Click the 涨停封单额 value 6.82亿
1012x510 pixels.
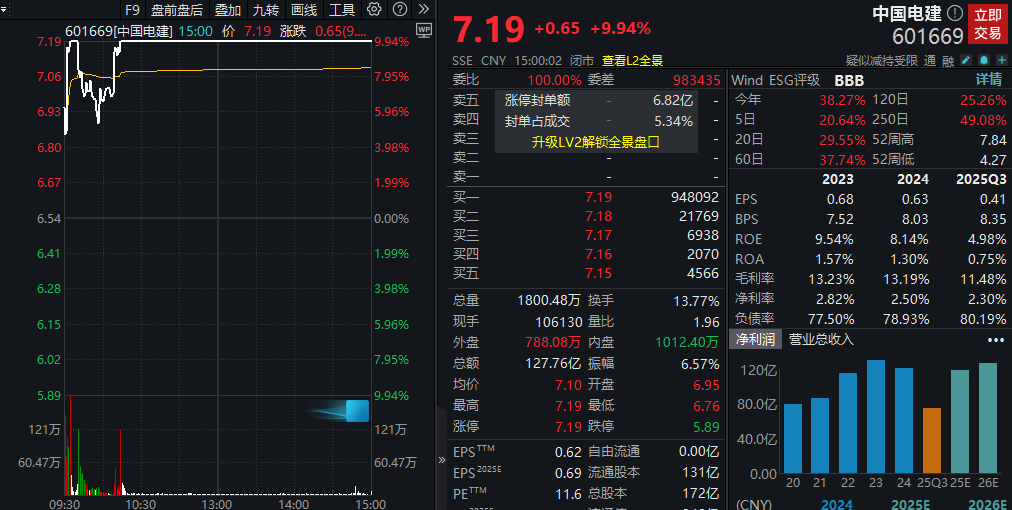pyautogui.click(x=673, y=100)
